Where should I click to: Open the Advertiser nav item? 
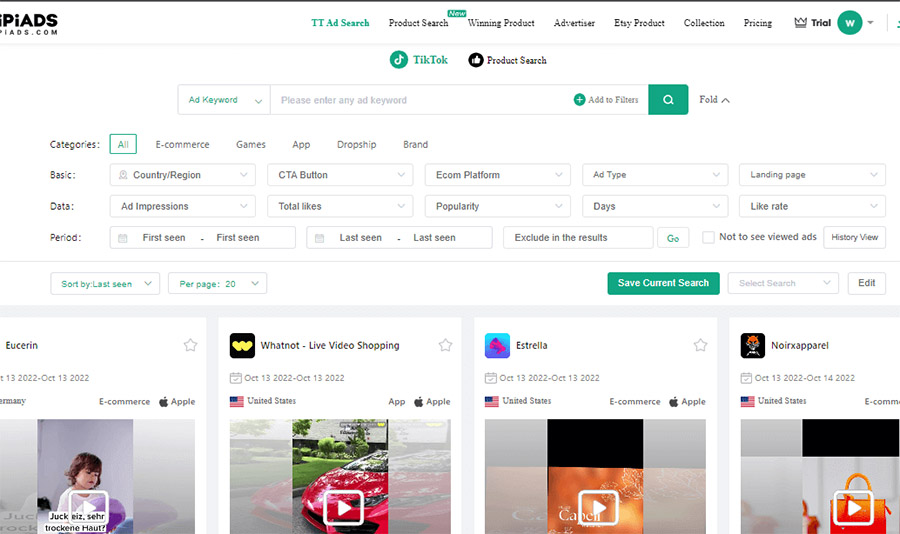[x=574, y=23]
